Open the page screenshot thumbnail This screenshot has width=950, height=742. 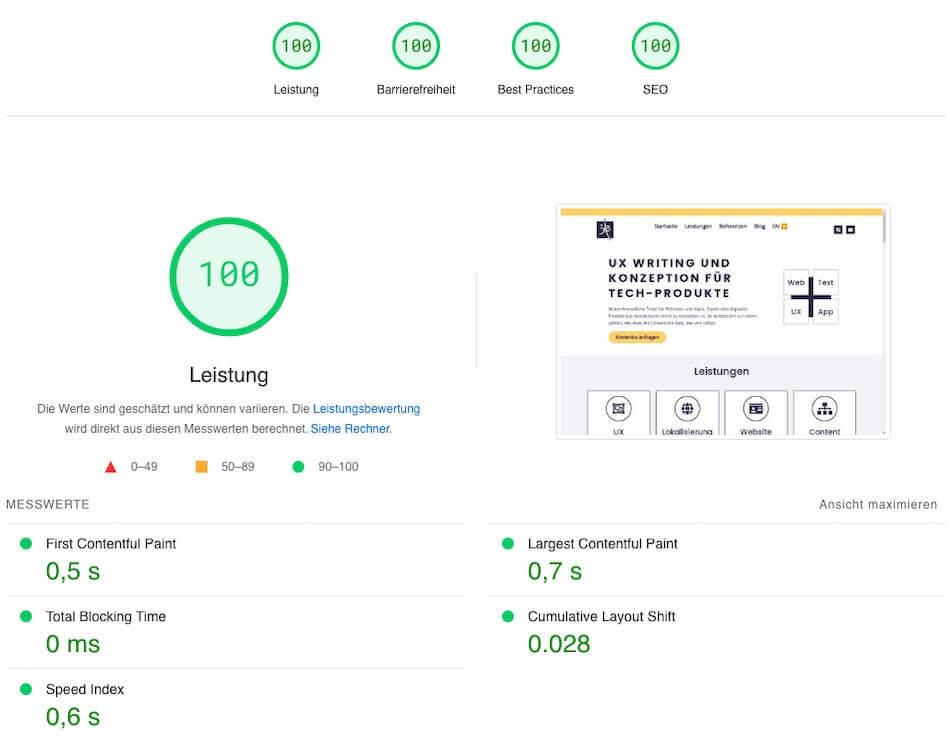[x=723, y=322]
